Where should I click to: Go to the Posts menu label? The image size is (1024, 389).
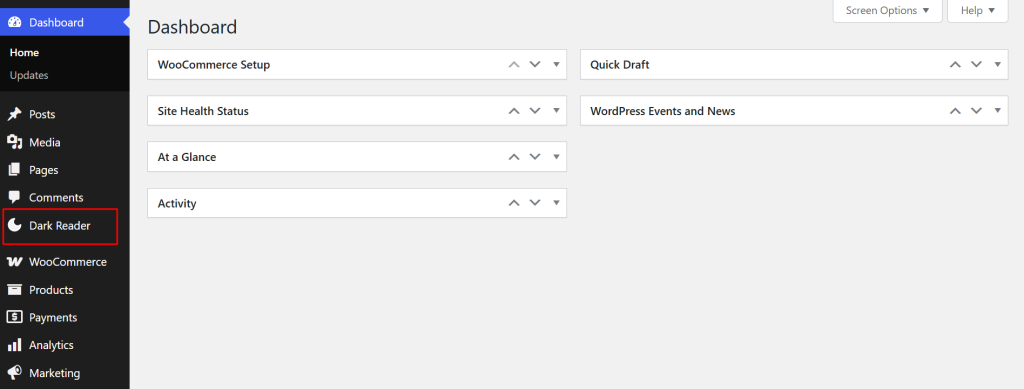point(42,114)
